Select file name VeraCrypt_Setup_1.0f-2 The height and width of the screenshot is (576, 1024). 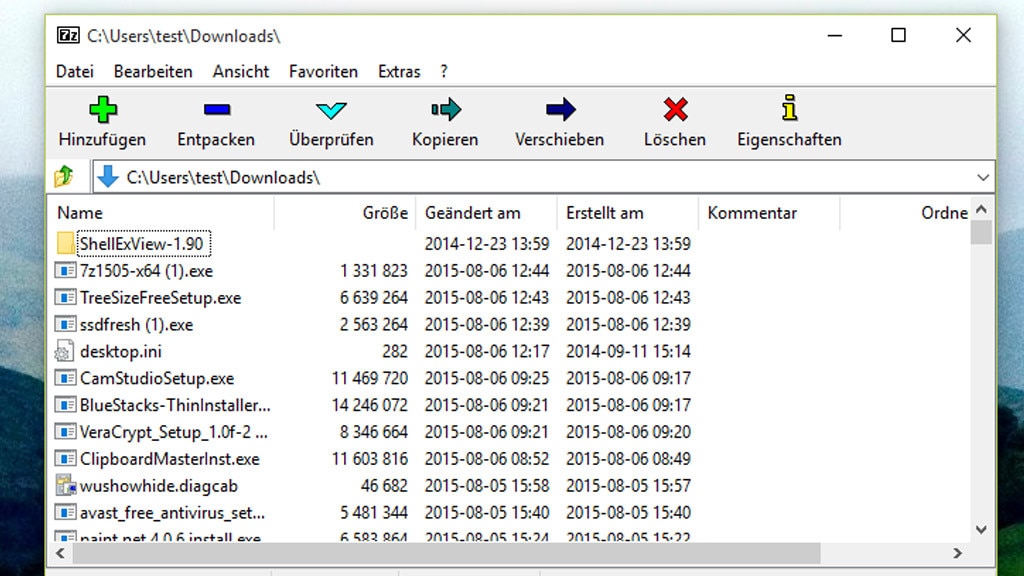click(x=173, y=432)
